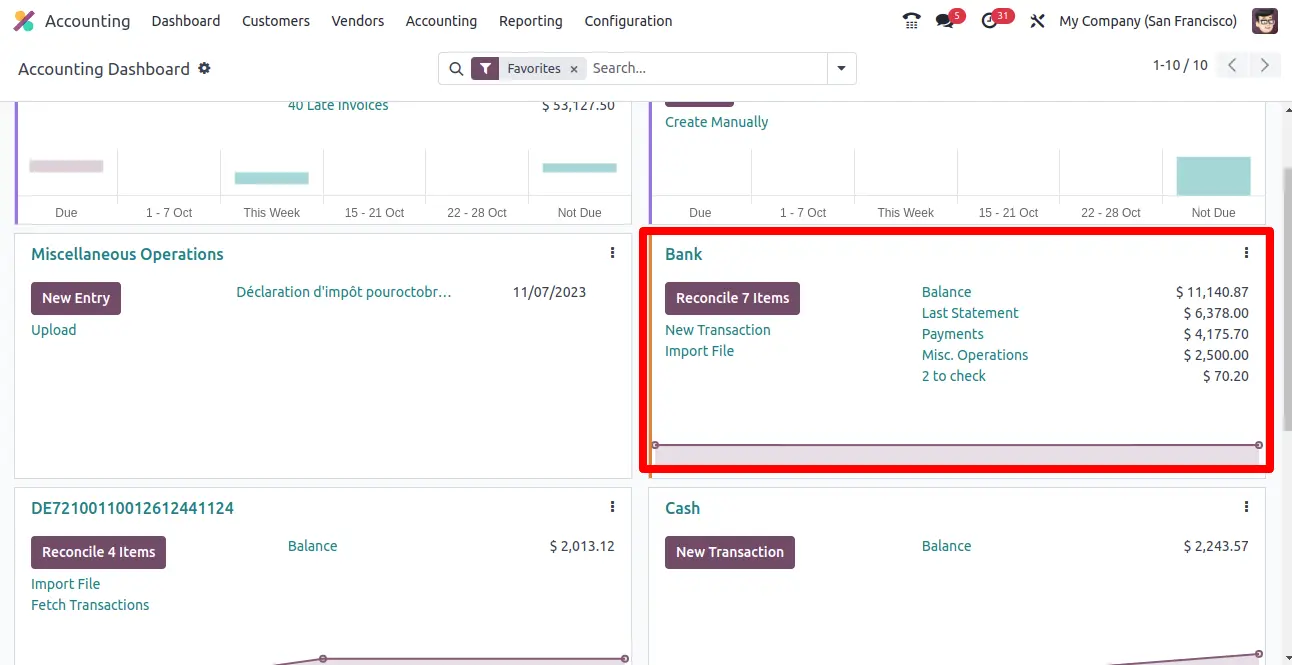Click the Accounting Dashboard breadcrumb title
1292x665 pixels.
coord(104,69)
